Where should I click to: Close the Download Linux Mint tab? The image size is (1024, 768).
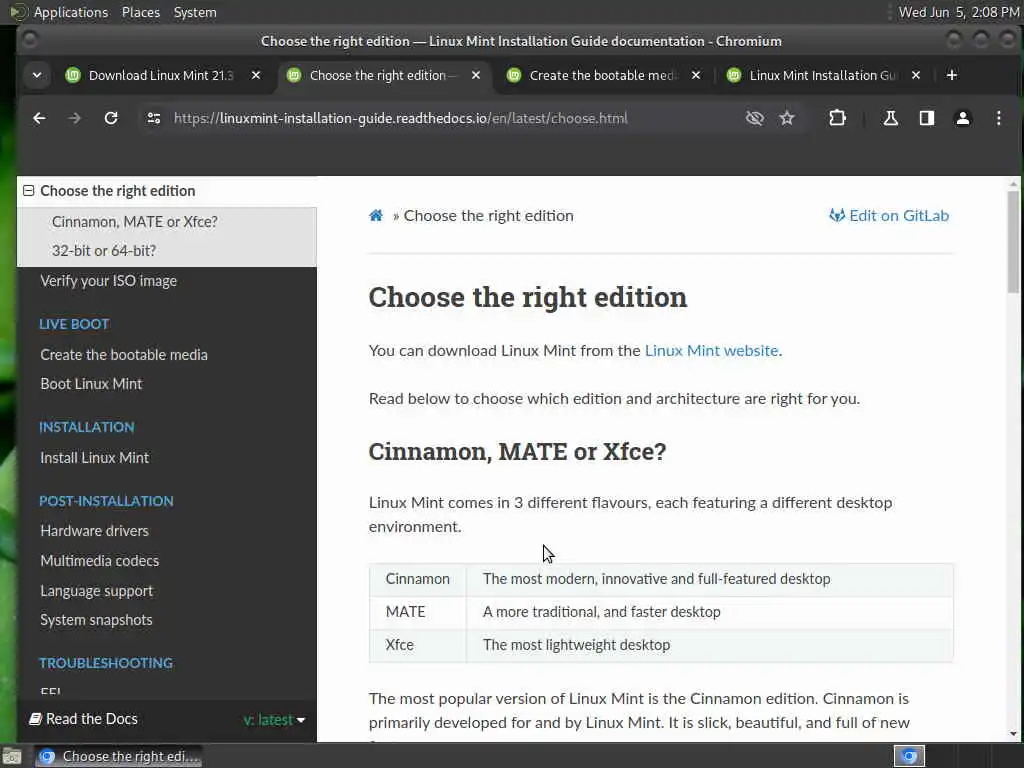(x=256, y=75)
